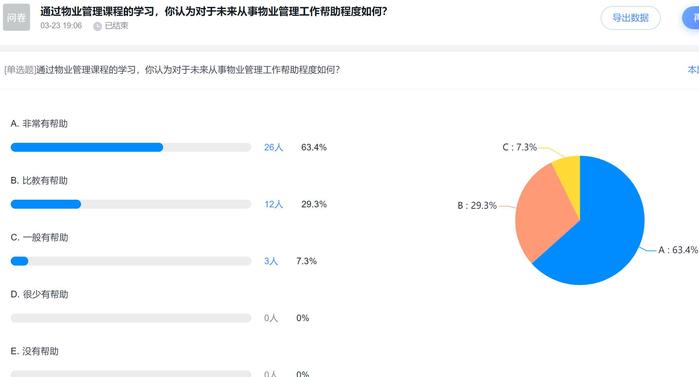Open the 26人 respondents link for option A
The image size is (699, 377).
(x=273, y=148)
